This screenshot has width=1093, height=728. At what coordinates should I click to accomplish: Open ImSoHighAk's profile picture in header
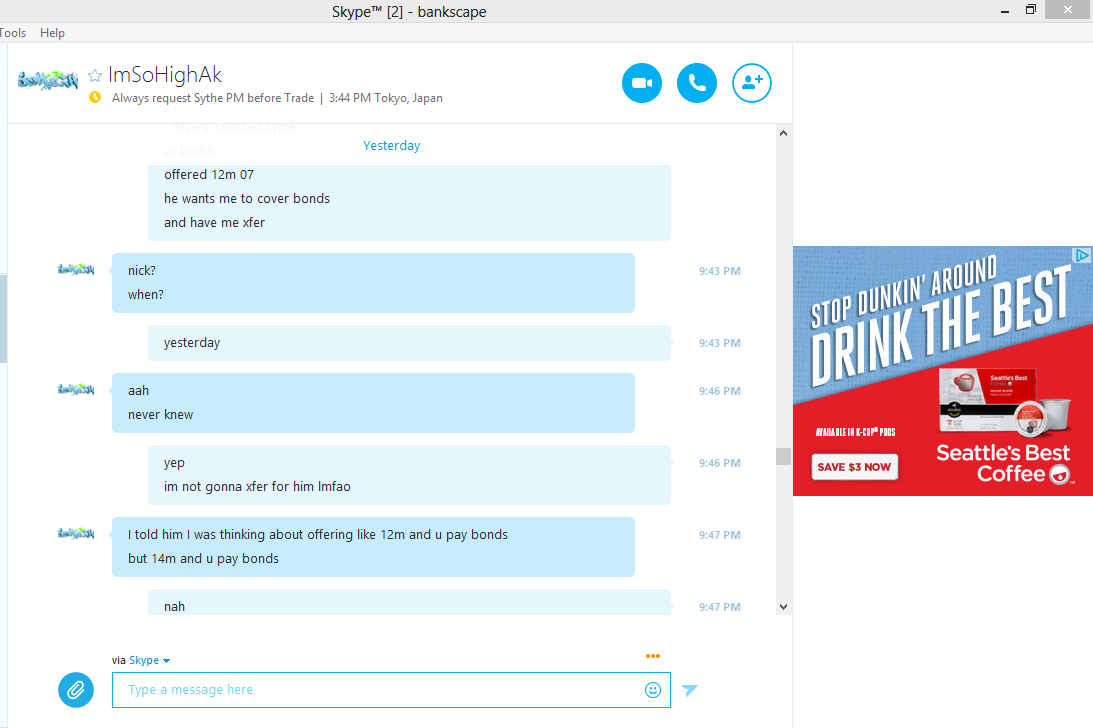click(x=47, y=80)
